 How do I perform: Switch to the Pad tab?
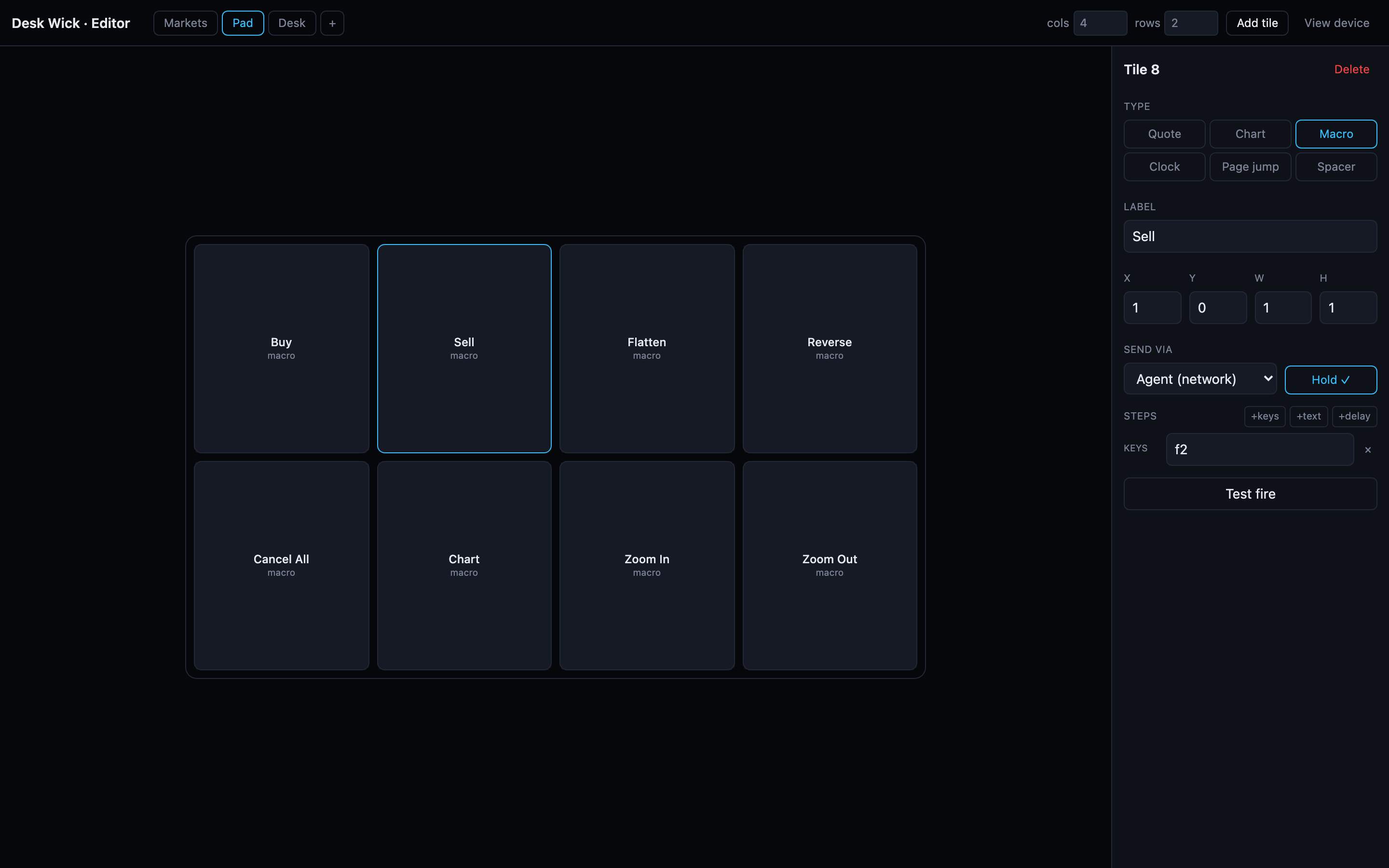click(x=243, y=23)
